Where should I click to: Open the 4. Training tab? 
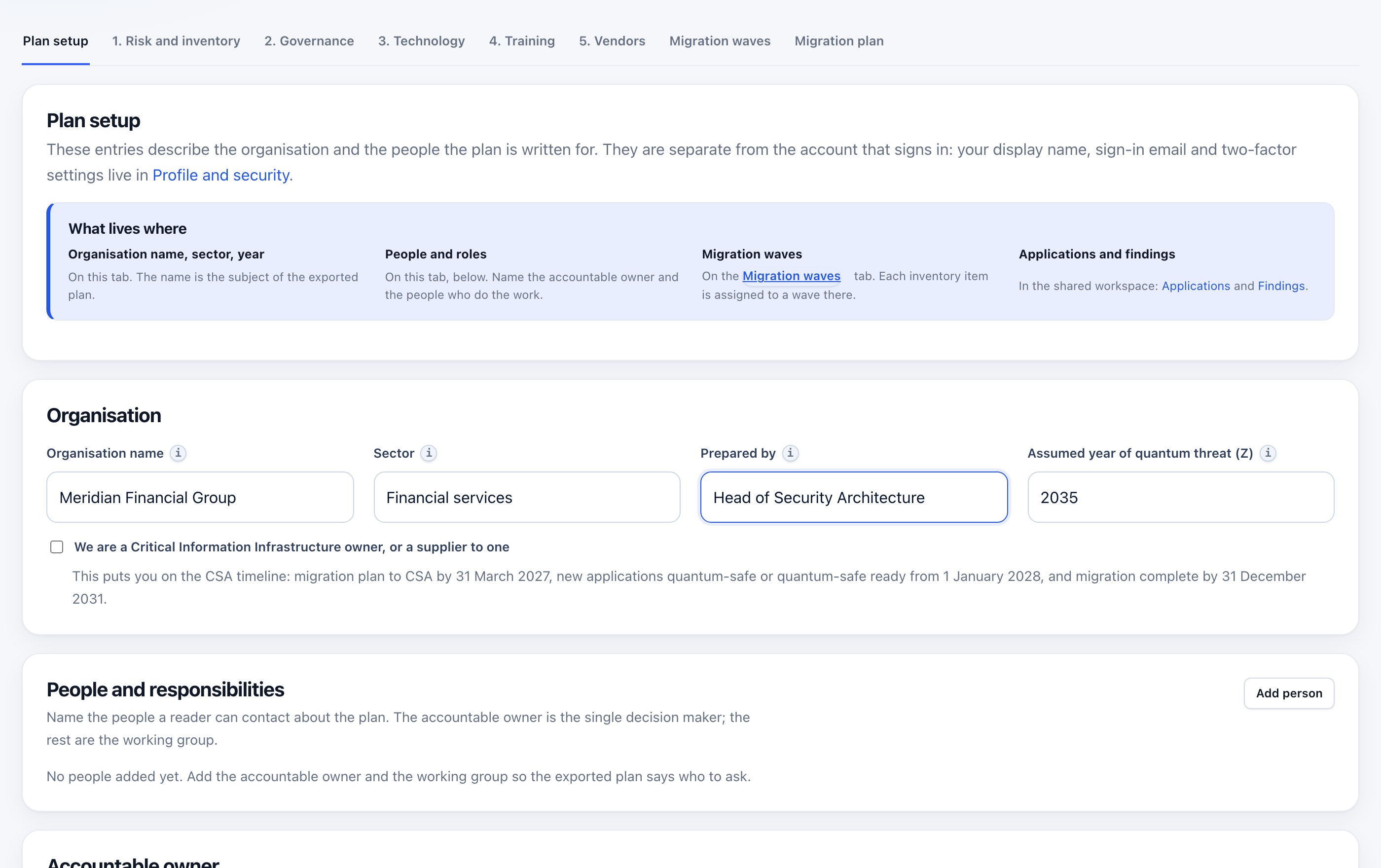[x=522, y=41]
